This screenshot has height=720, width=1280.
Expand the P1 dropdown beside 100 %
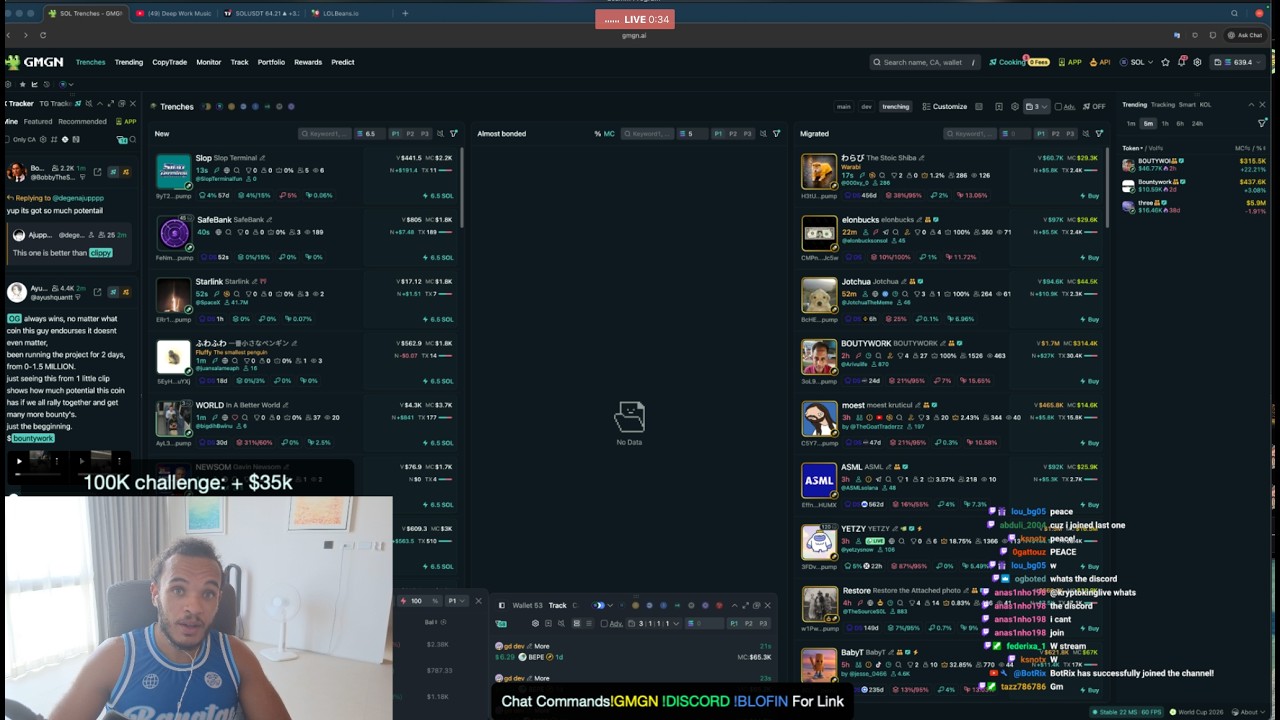click(x=455, y=601)
